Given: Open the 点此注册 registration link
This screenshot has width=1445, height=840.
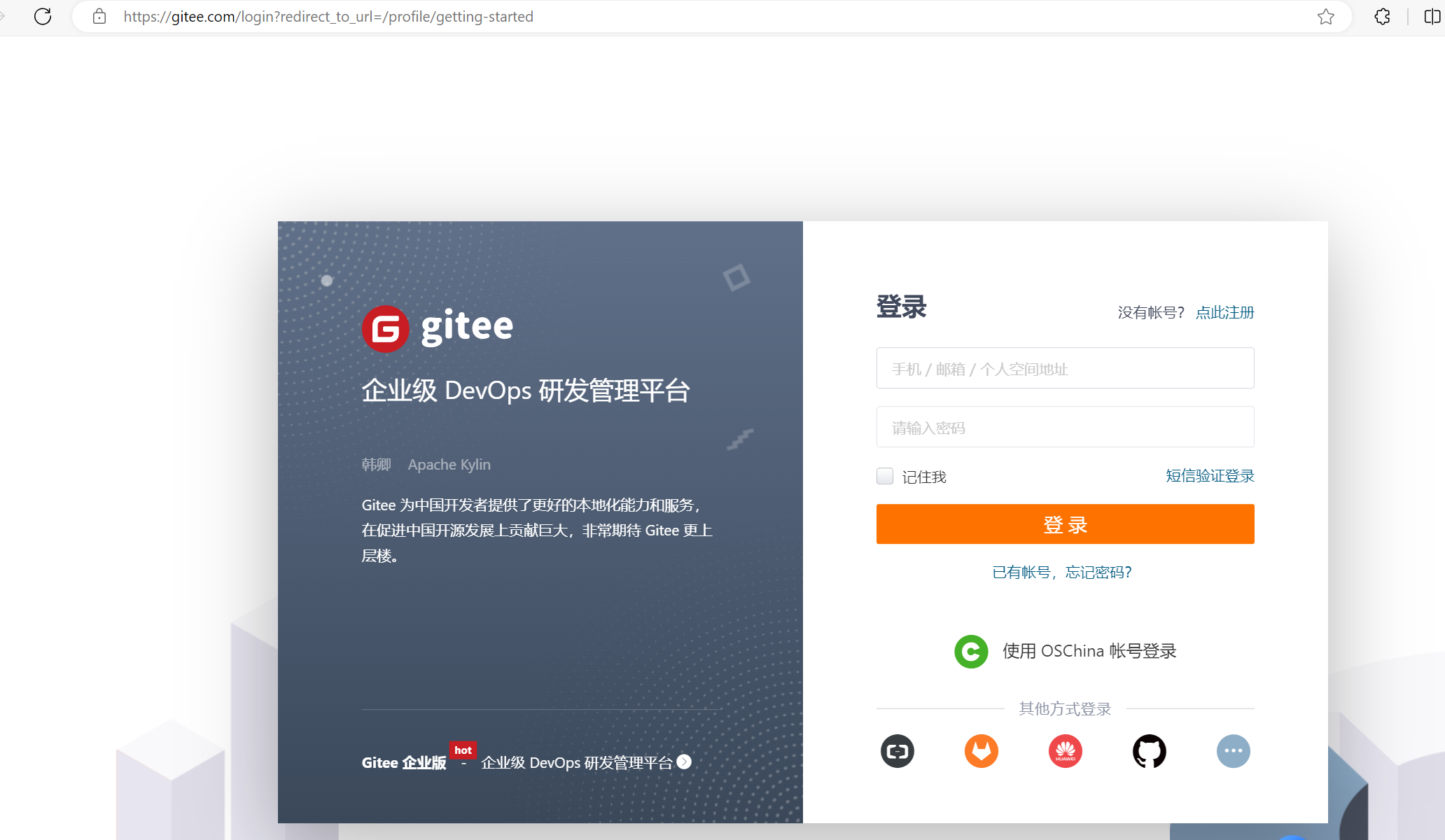Looking at the screenshot, I should tap(1224, 312).
